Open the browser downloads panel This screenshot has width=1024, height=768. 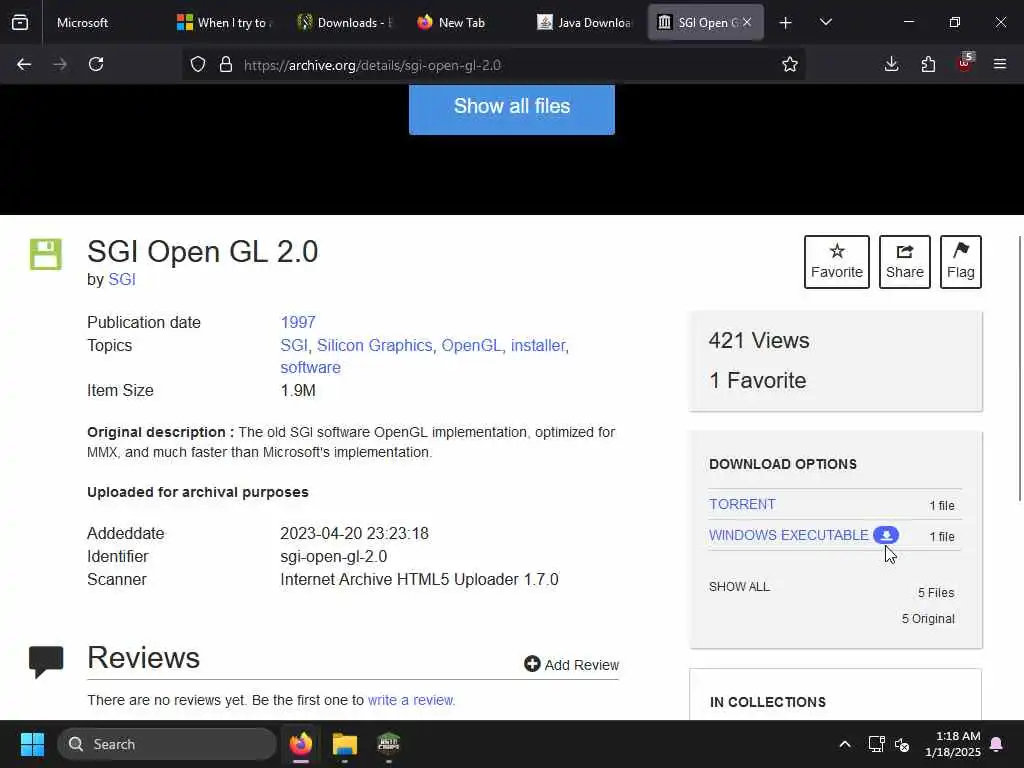coord(891,65)
